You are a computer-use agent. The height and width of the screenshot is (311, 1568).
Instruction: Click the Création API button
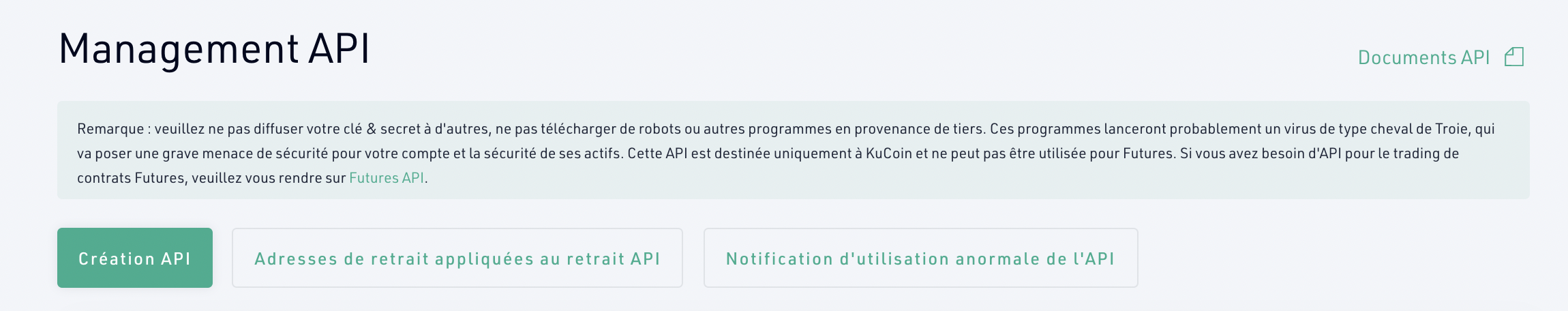tap(135, 258)
